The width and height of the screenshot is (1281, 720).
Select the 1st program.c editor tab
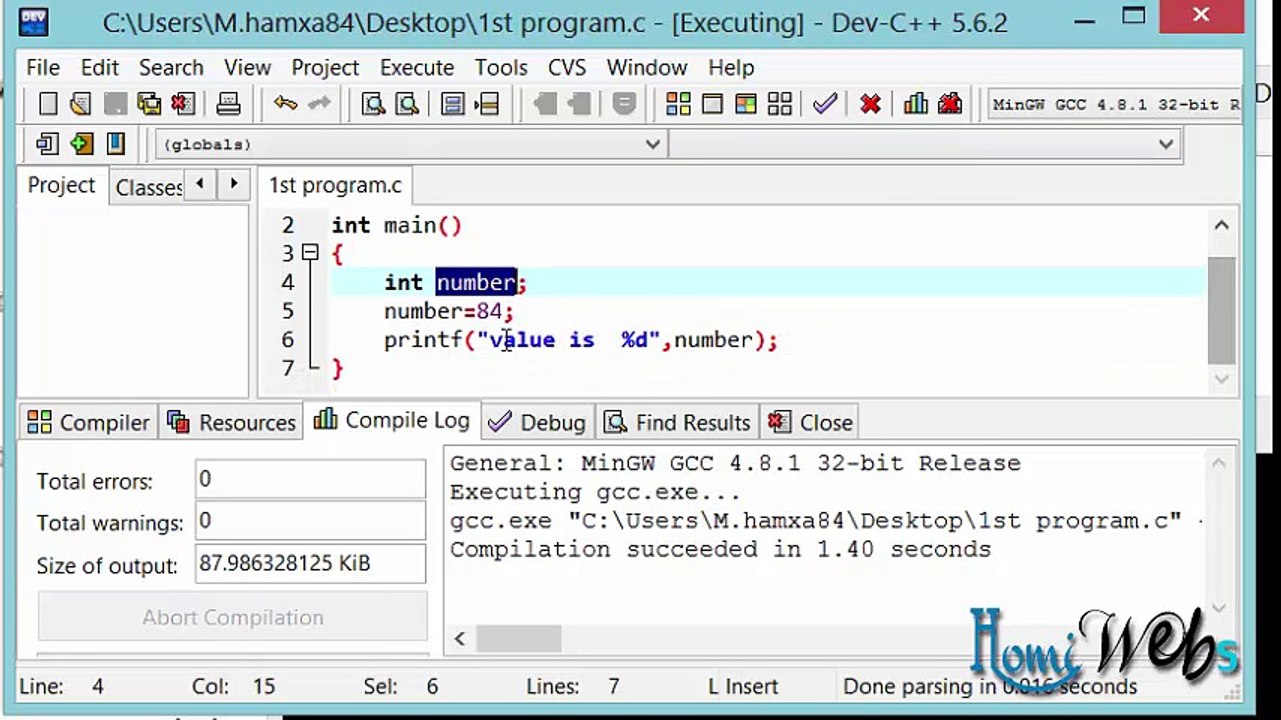click(335, 186)
